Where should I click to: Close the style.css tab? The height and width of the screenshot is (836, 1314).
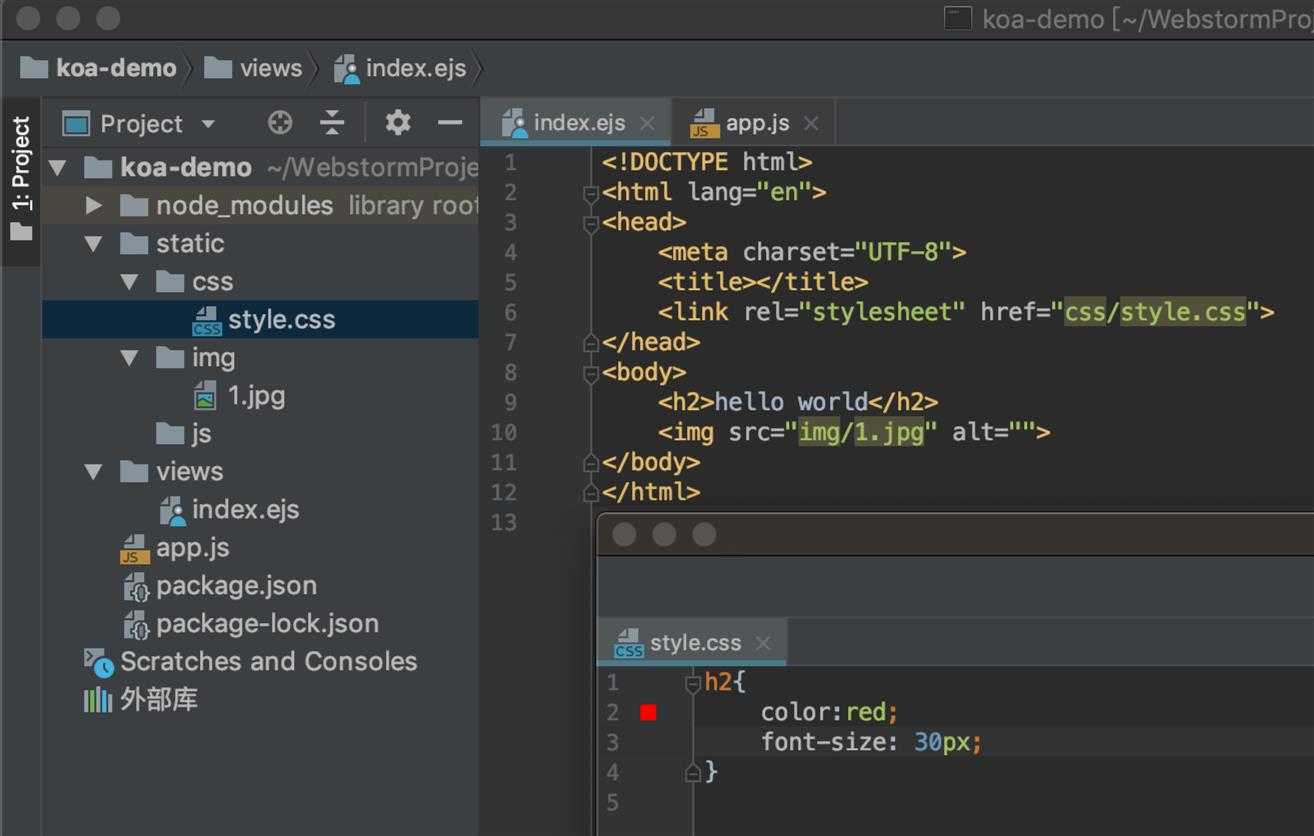pyautogui.click(x=763, y=643)
